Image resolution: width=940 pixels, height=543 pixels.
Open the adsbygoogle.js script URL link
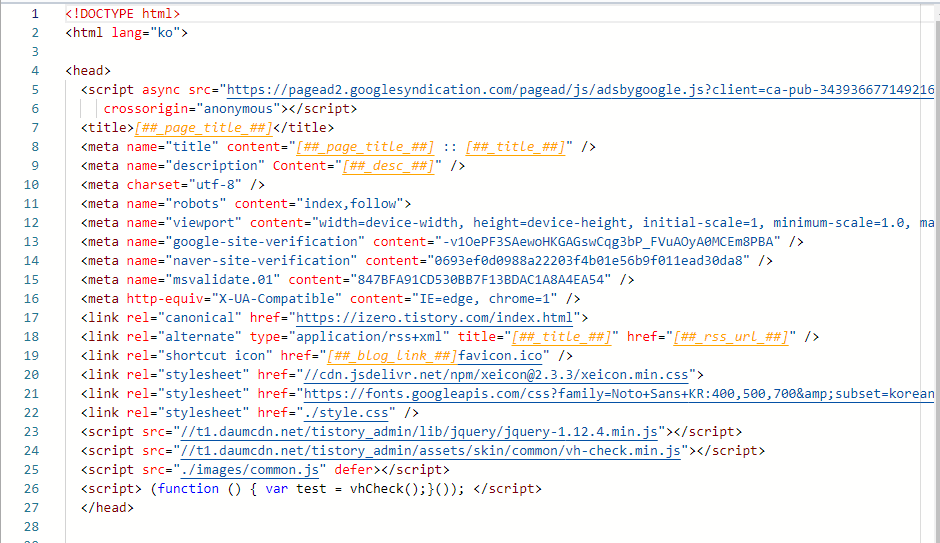580,90
